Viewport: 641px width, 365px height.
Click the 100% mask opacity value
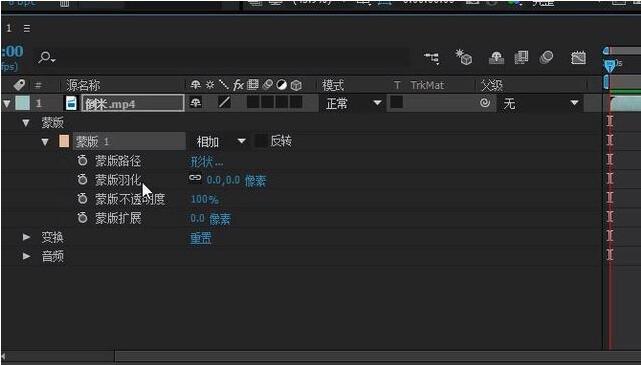click(204, 199)
